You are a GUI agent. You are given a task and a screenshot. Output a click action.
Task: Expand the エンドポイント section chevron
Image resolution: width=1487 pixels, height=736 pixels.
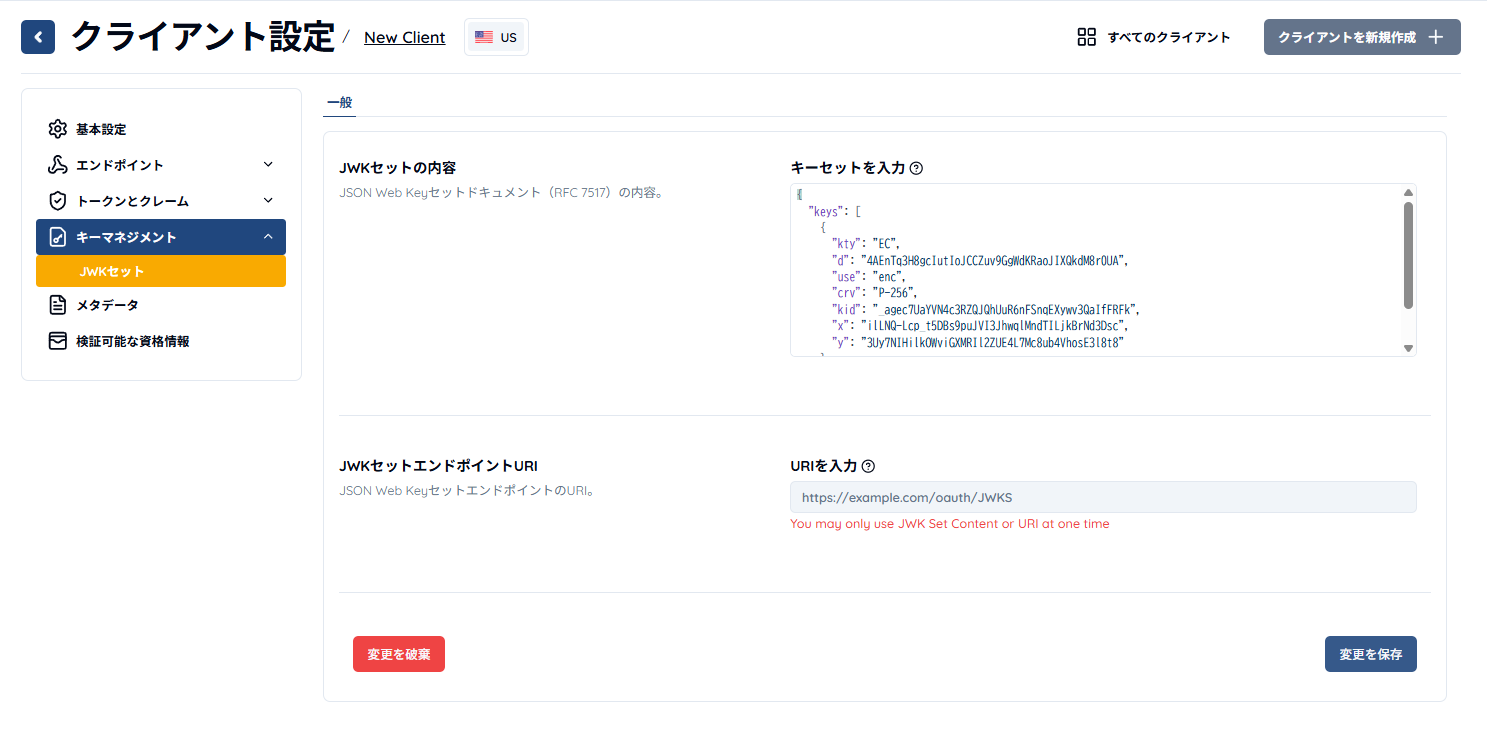point(268,164)
